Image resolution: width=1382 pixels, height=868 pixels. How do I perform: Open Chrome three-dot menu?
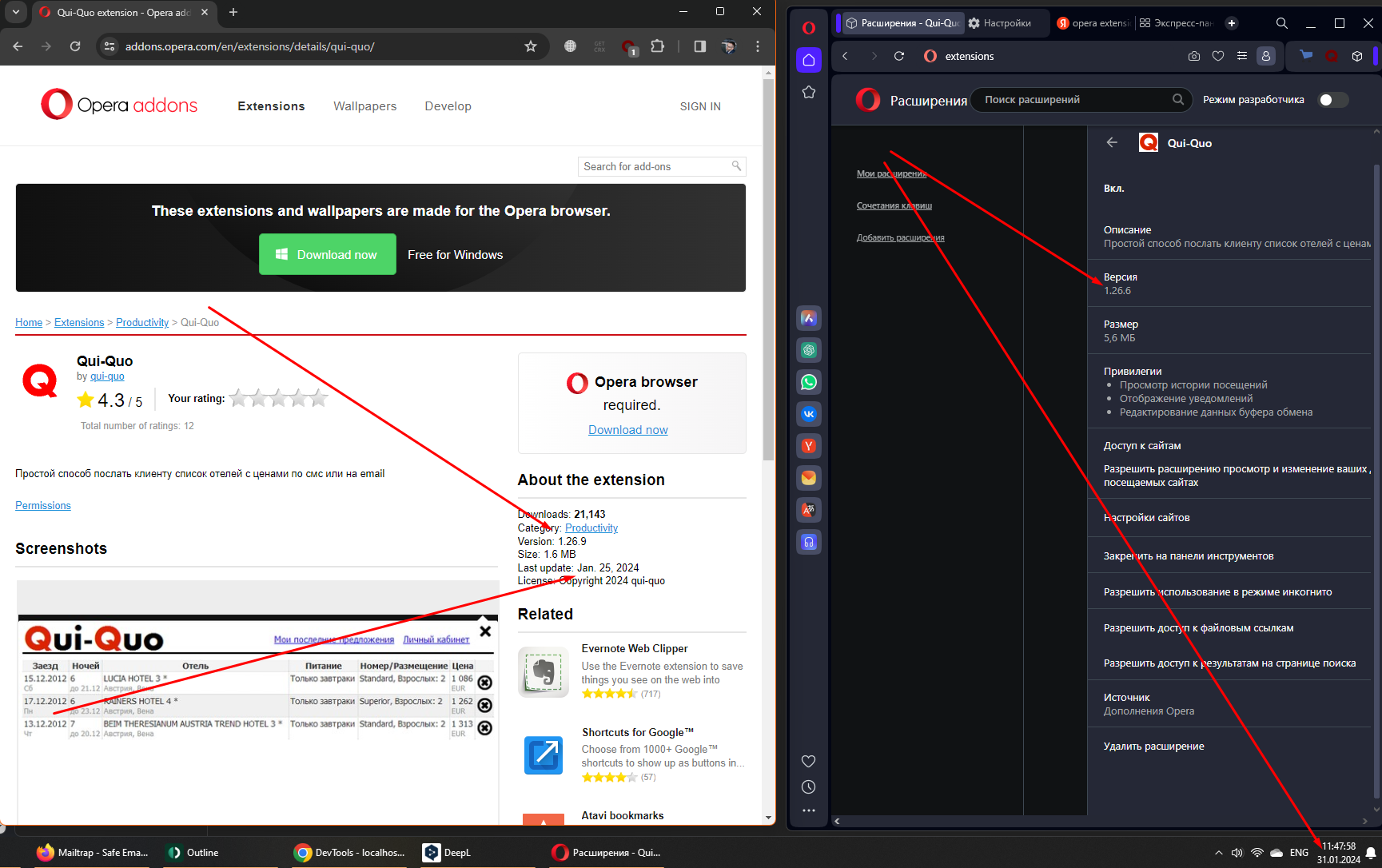(758, 46)
